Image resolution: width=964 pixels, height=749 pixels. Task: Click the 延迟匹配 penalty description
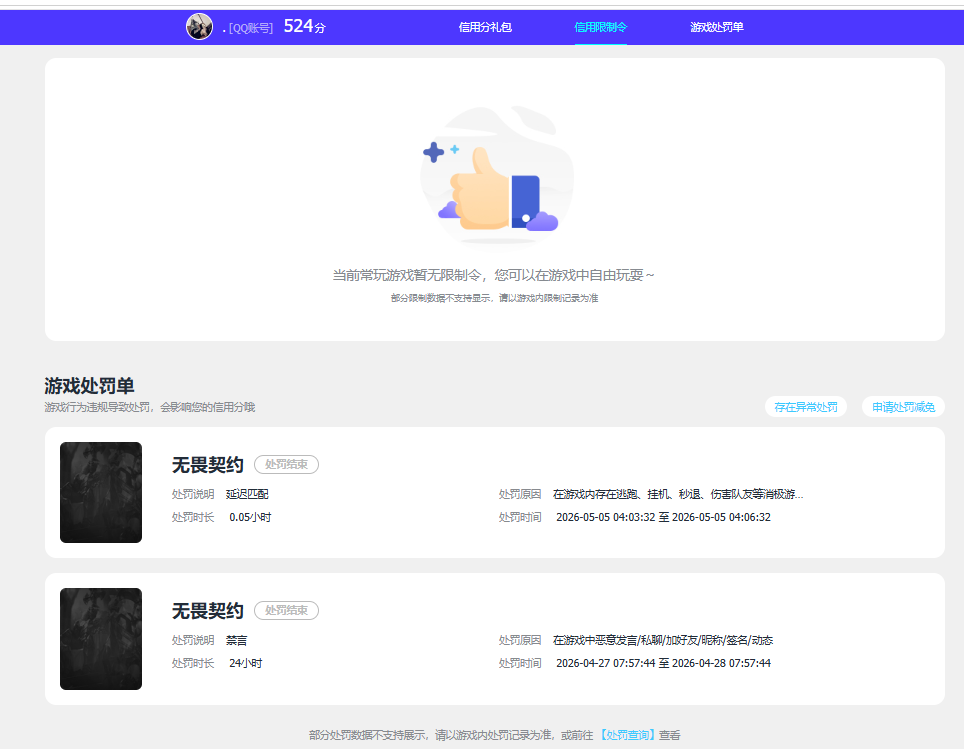coord(247,494)
